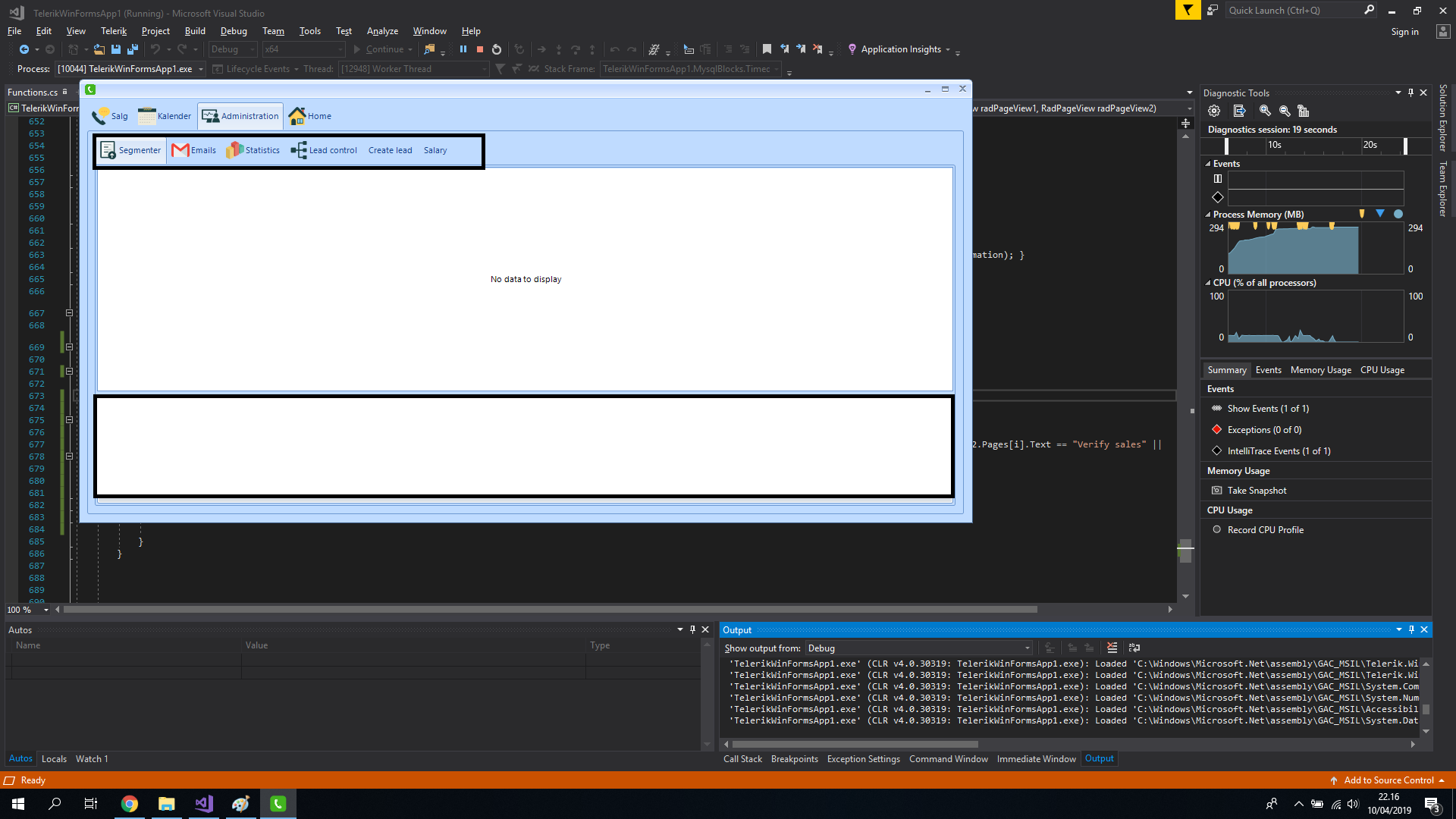The width and height of the screenshot is (1456, 819).
Task: Open the Lead control tab
Action: click(x=325, y=150)
